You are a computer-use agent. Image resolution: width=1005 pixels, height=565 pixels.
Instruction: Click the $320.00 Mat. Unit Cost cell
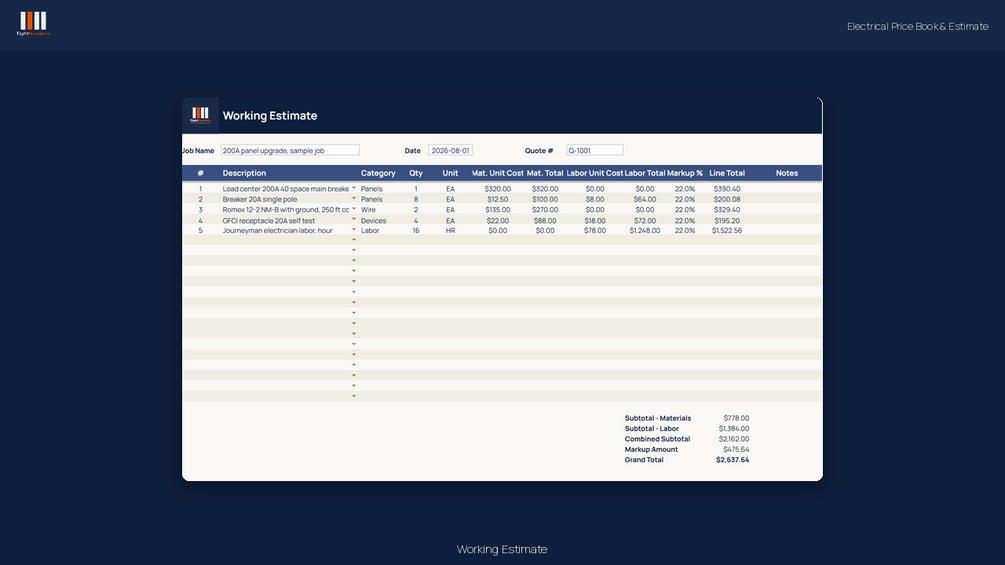497,189
